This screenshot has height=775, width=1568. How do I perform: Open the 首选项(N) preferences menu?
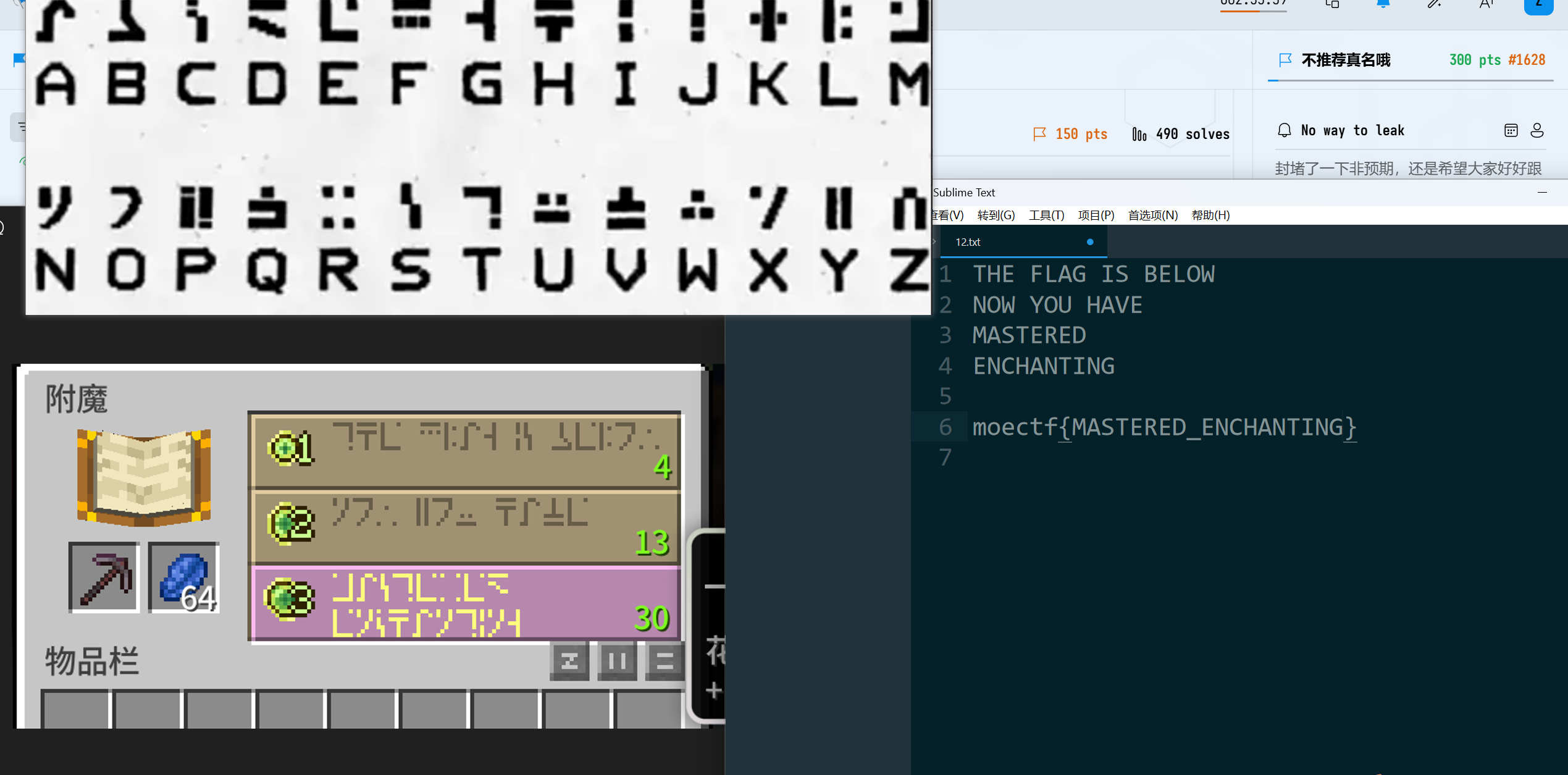click(1152, 215)
